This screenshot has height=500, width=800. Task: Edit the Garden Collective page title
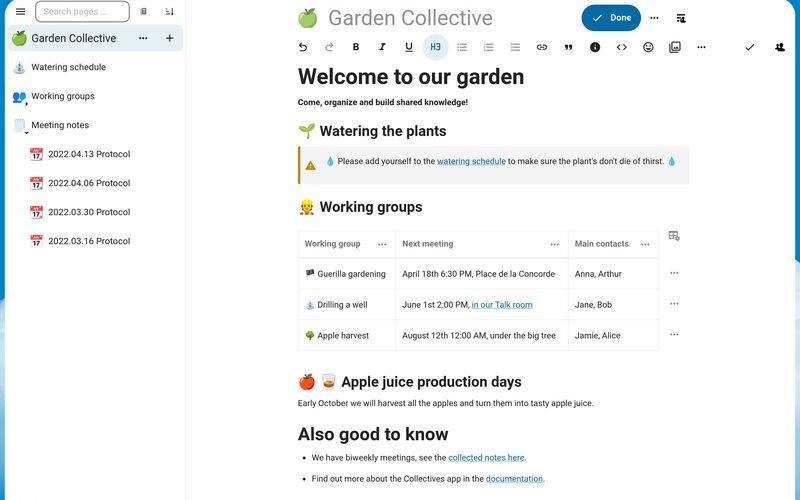click(410, 18)
